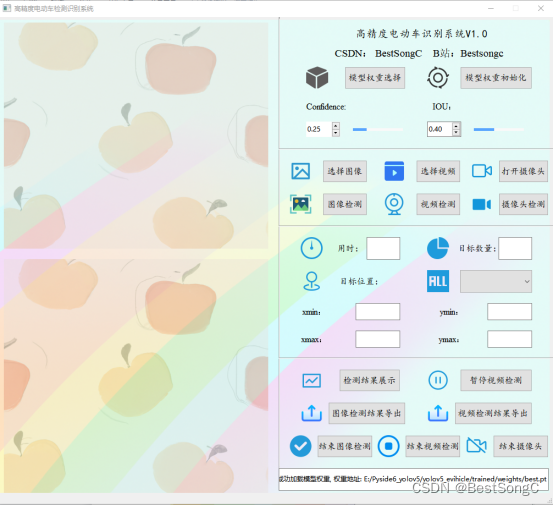The height and width of the screenshot is (505, 554).
Task: Click the pause circle icon
Action: [x=438, y=380]
